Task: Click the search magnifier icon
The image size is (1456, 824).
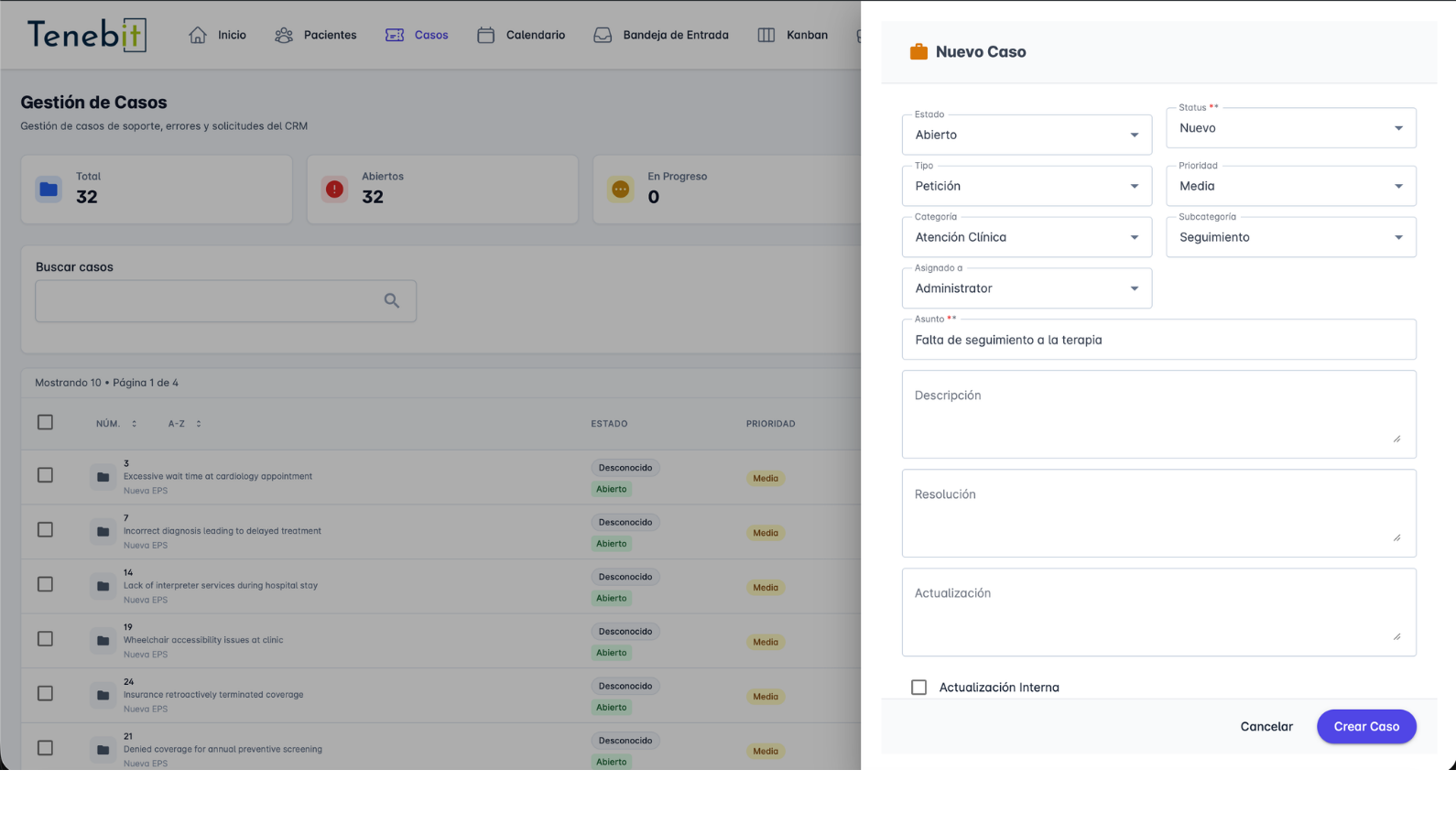Action: pos(392,300)
